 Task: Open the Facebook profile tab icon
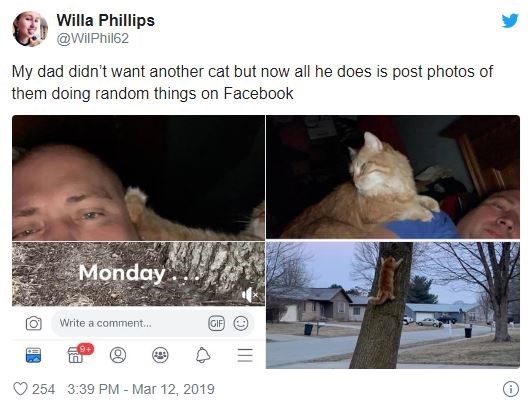[x=118, y=355]
